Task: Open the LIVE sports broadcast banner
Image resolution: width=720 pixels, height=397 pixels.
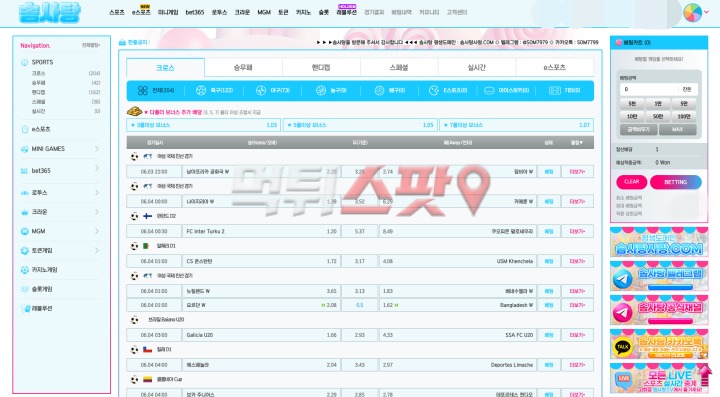Action: pos(659,378)
